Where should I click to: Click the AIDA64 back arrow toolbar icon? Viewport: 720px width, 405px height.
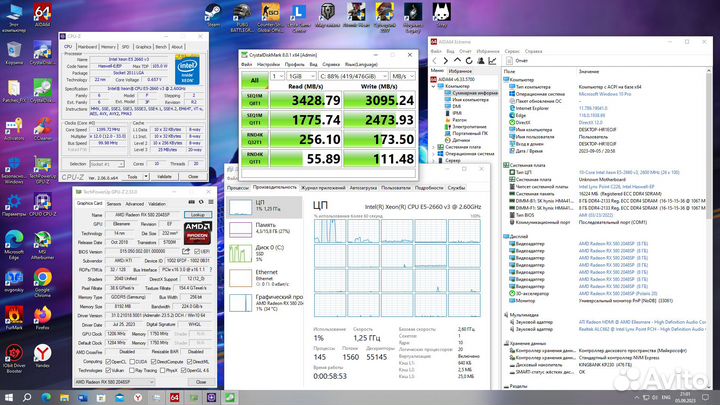click(434, 61)
